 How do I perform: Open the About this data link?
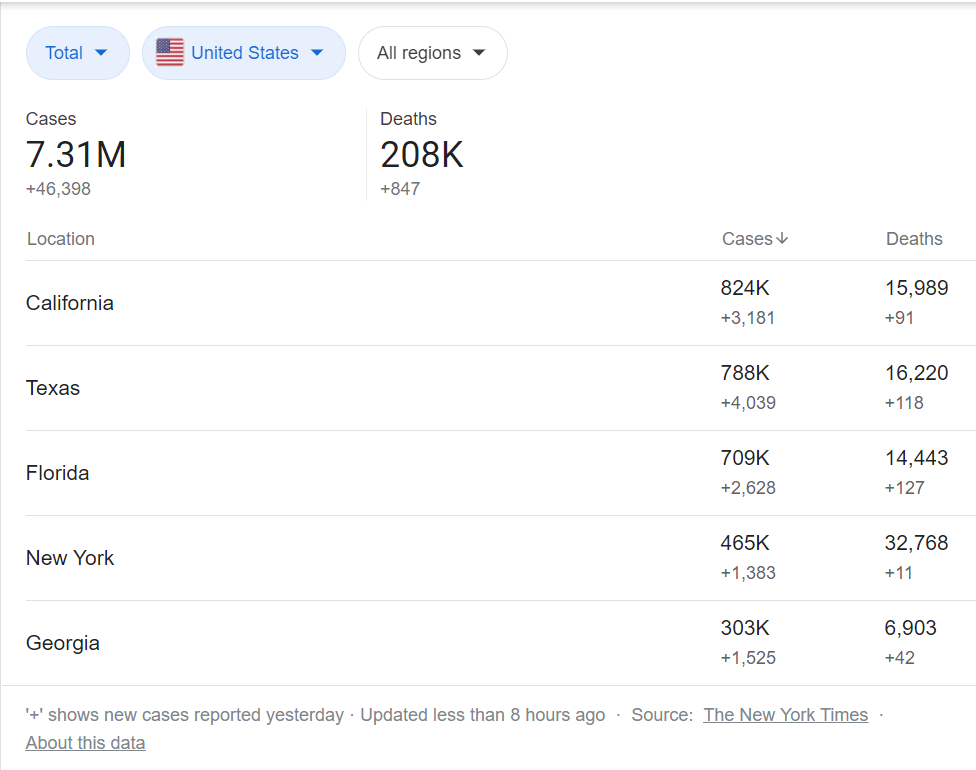pyautogui.click(x=85, y=743)
